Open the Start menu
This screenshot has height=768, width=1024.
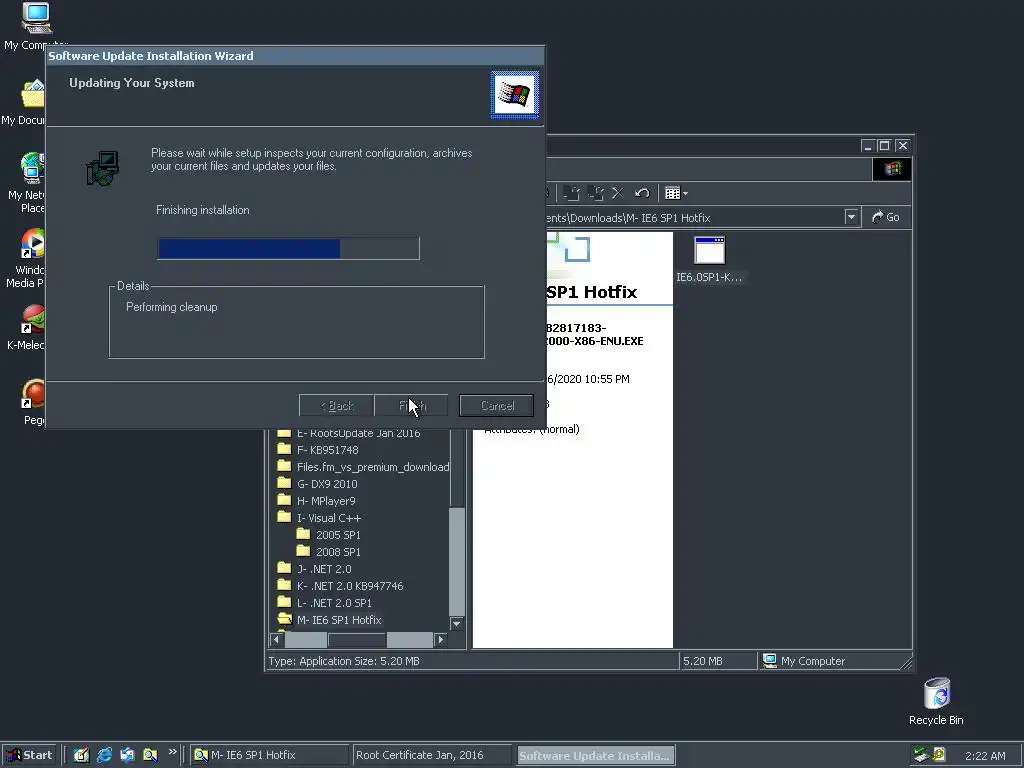tap(29, 755)
